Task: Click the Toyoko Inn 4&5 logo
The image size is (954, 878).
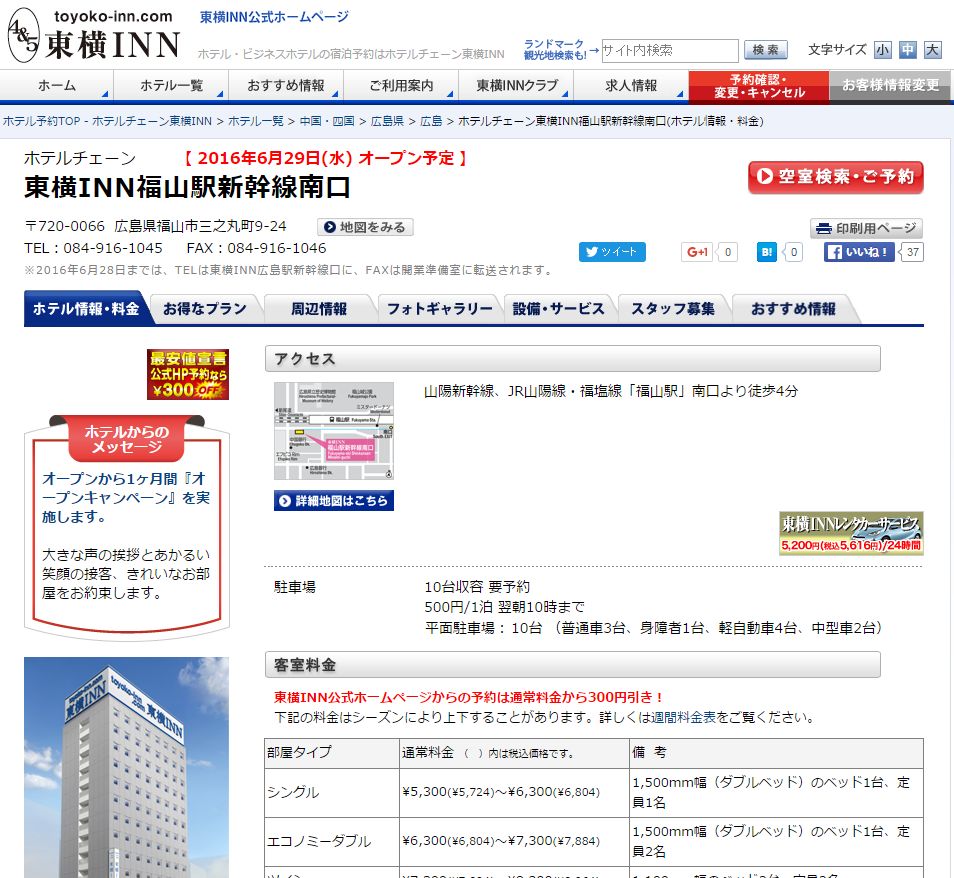Action: pyautogui.click(x=94, y=36)
